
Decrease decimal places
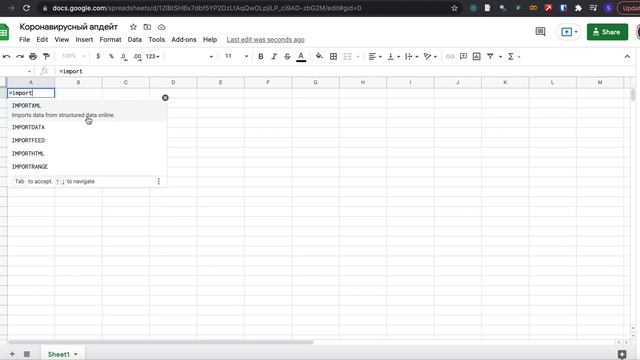tap(124, 56)
